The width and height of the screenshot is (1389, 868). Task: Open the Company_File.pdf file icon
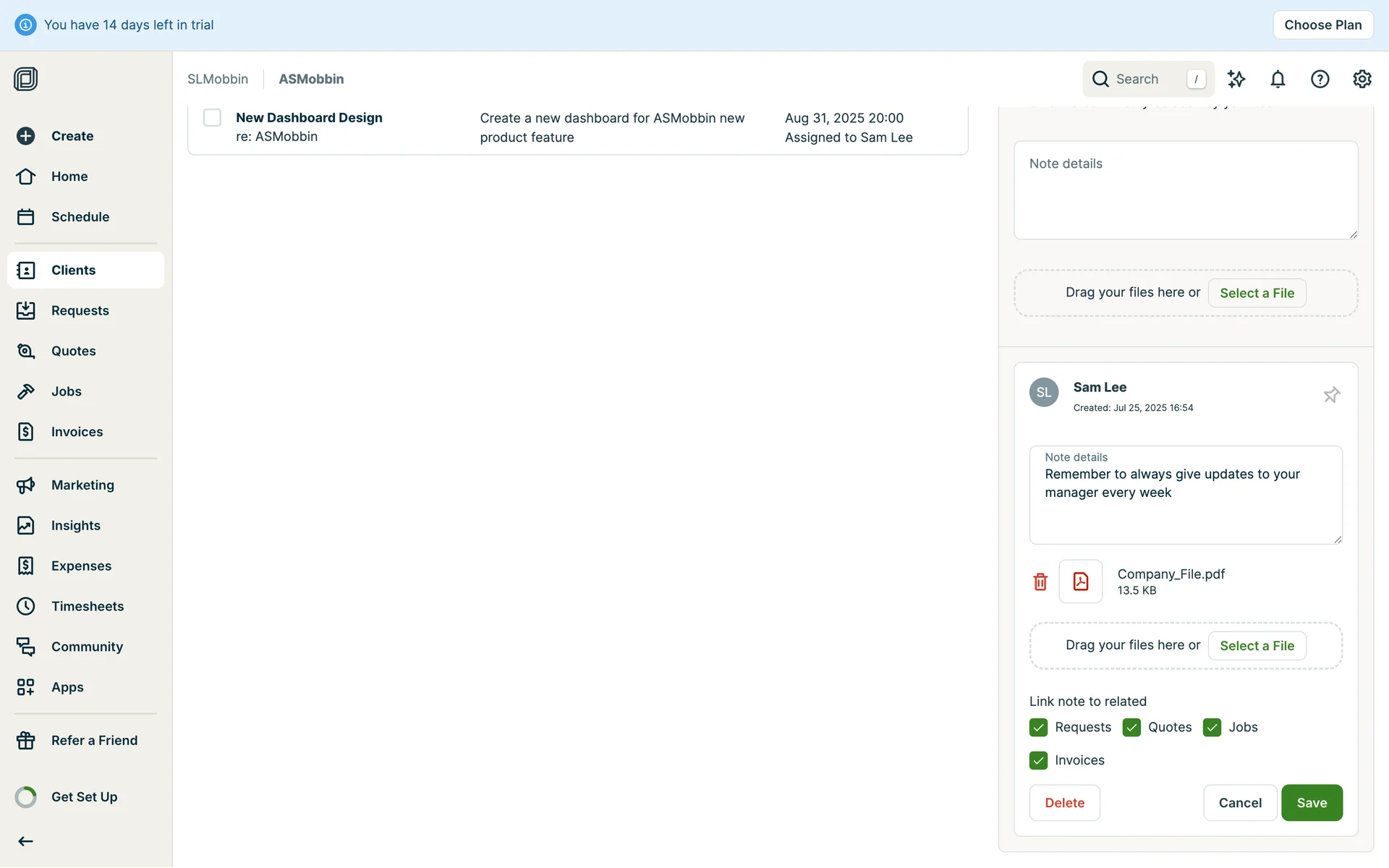(1080, 582)
